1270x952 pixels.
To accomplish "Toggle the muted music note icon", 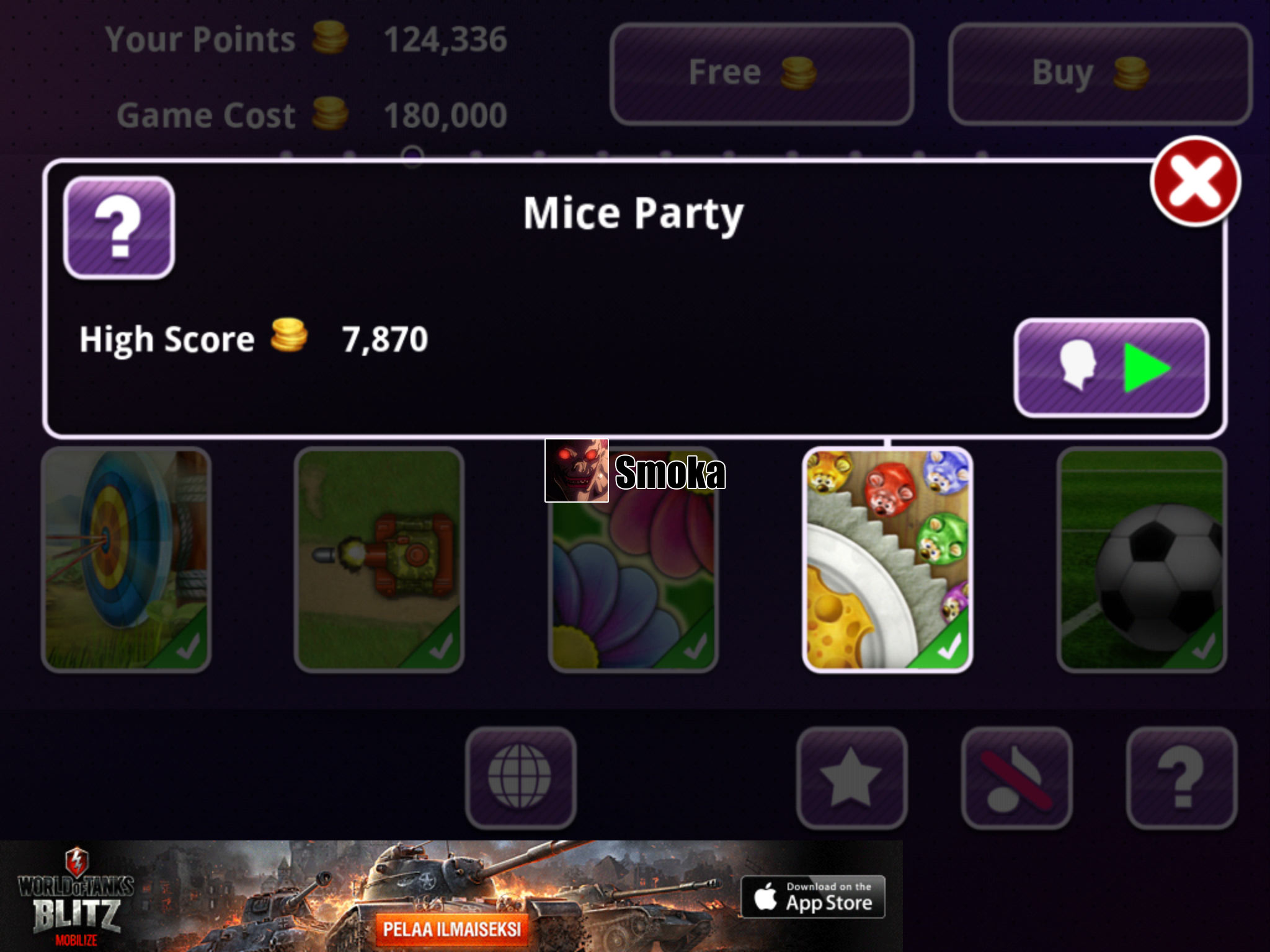I will point(1017,777).
